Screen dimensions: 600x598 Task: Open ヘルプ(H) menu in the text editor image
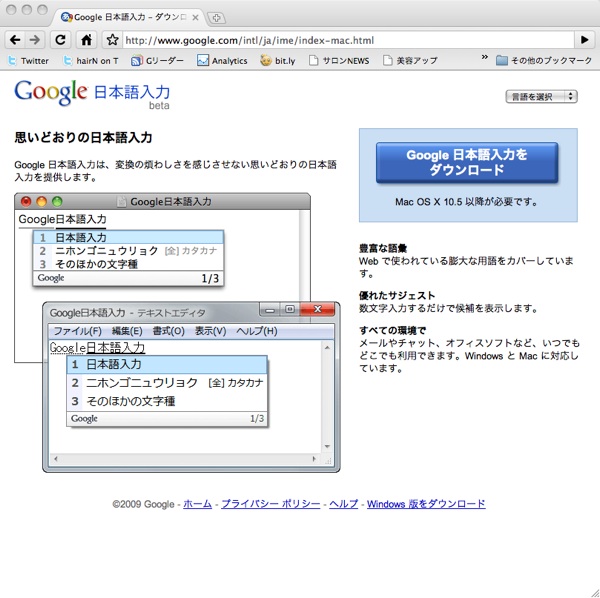click(x=257, y=331)
